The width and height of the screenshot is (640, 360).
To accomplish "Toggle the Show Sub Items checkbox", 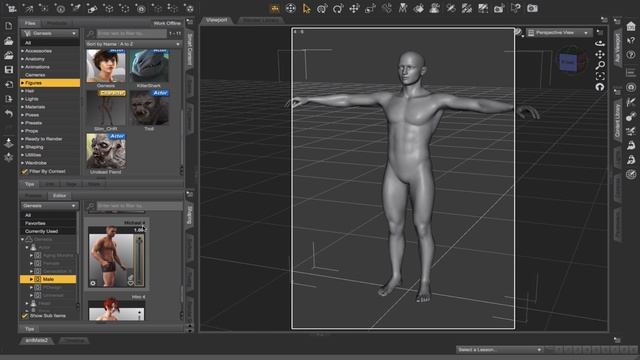I will [24, 316].
